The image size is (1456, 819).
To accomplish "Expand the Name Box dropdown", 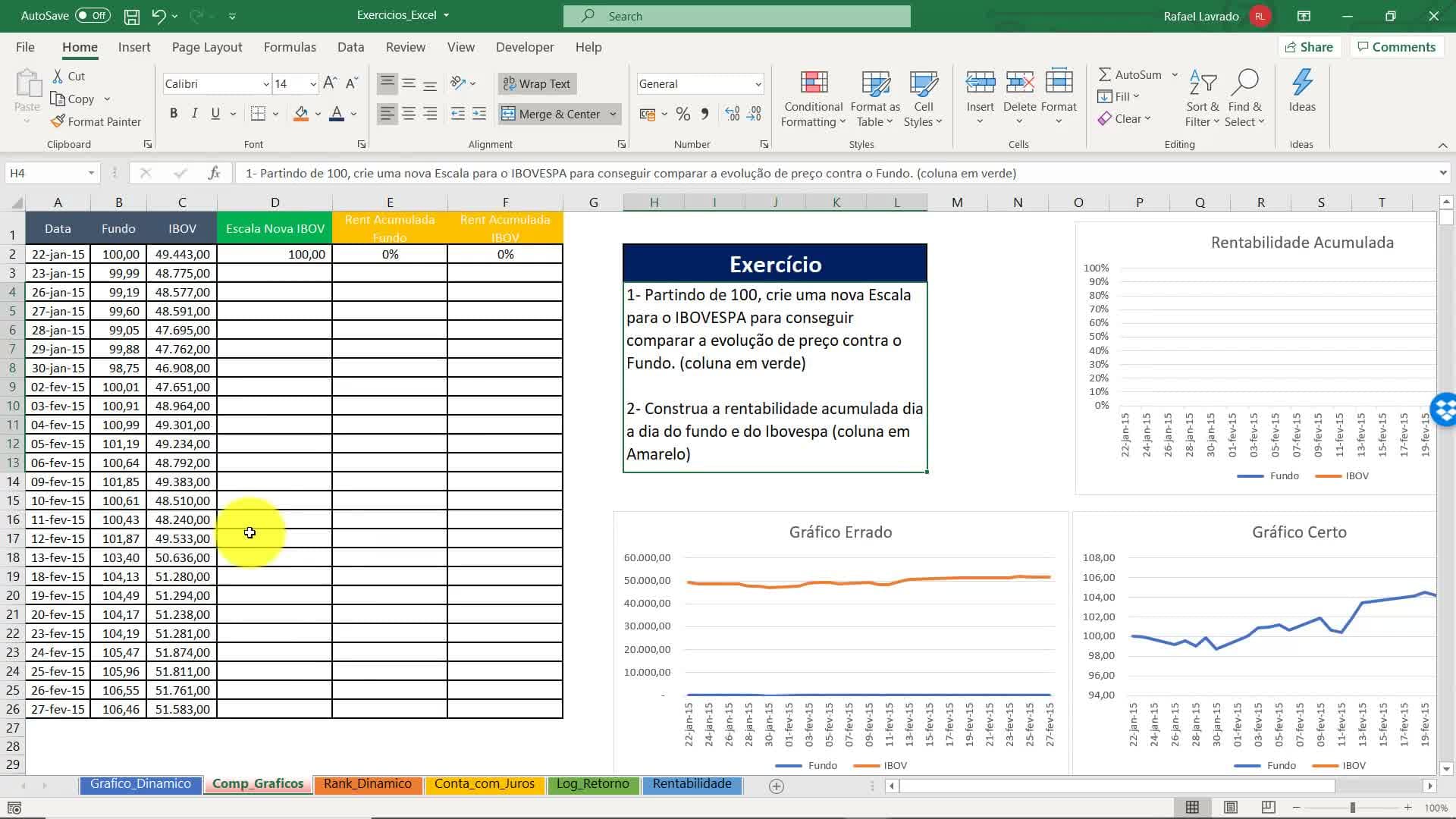I will [91, 173].
